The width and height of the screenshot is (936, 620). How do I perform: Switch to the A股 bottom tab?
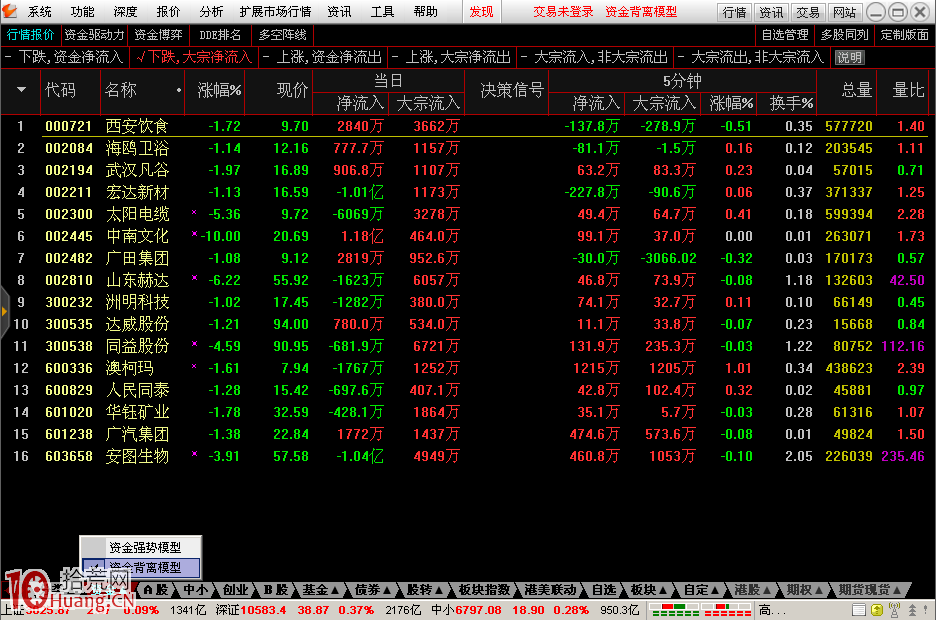(x=156, y=590)
